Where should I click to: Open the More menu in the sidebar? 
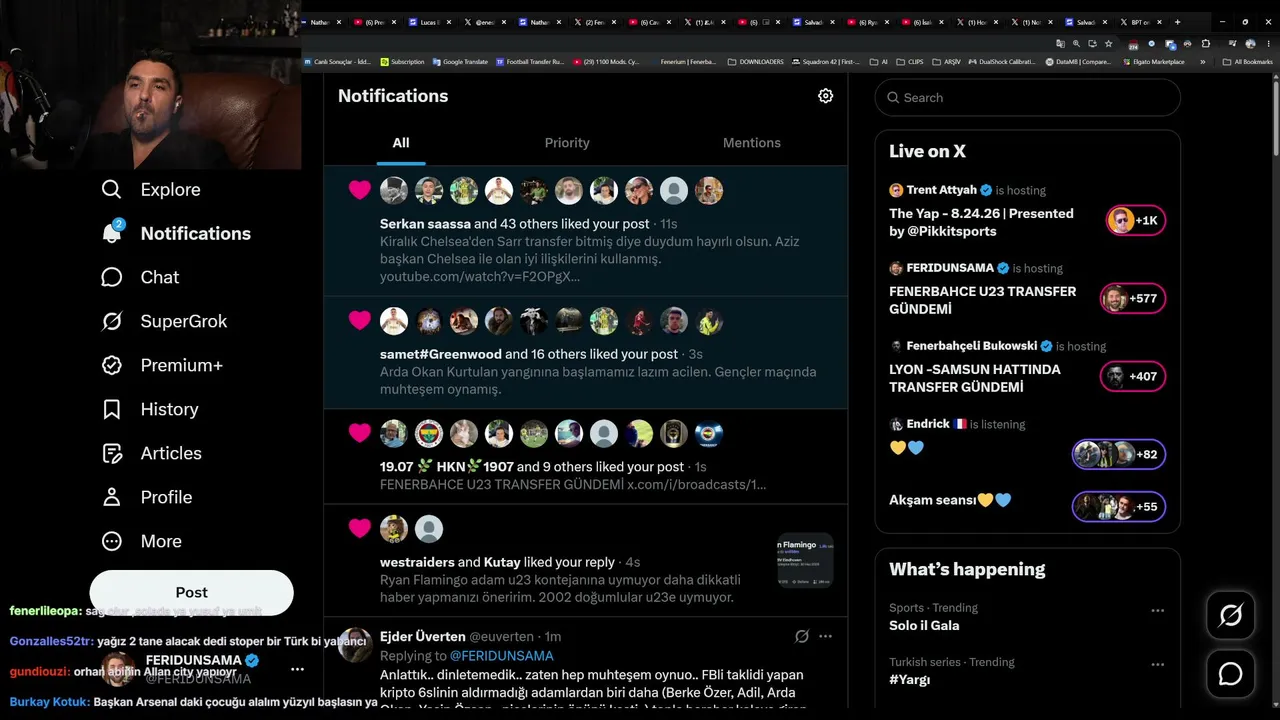pos(141,541)
